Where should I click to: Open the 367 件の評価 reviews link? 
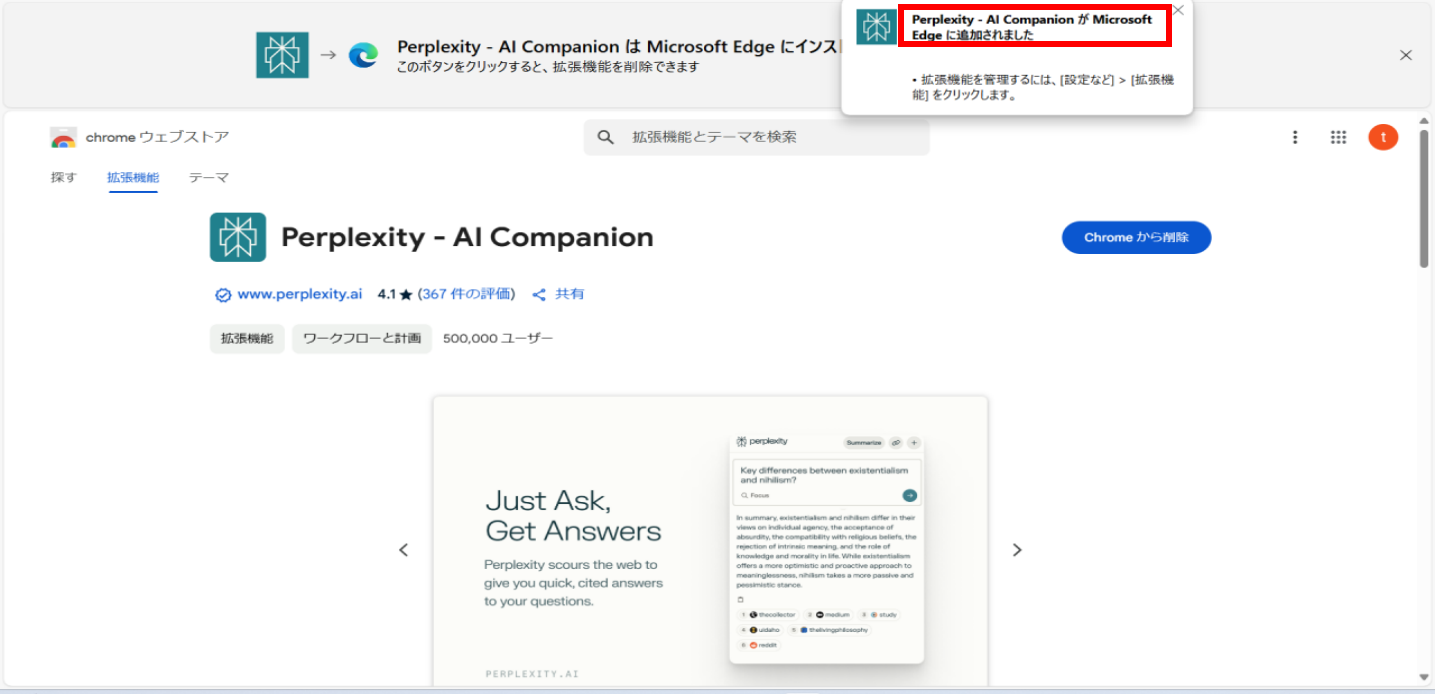pyautogui.click(x=466, y=294)
